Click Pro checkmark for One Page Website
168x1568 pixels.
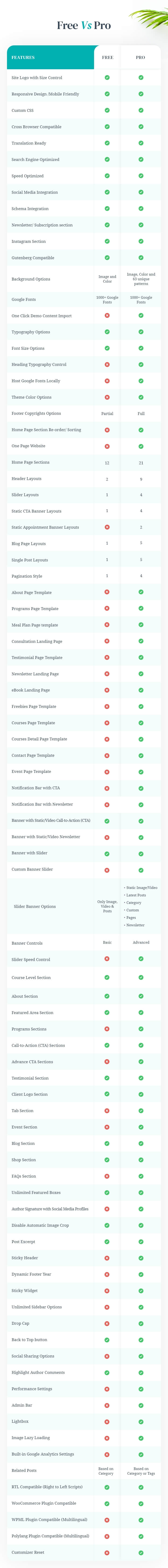click(141, 446)
